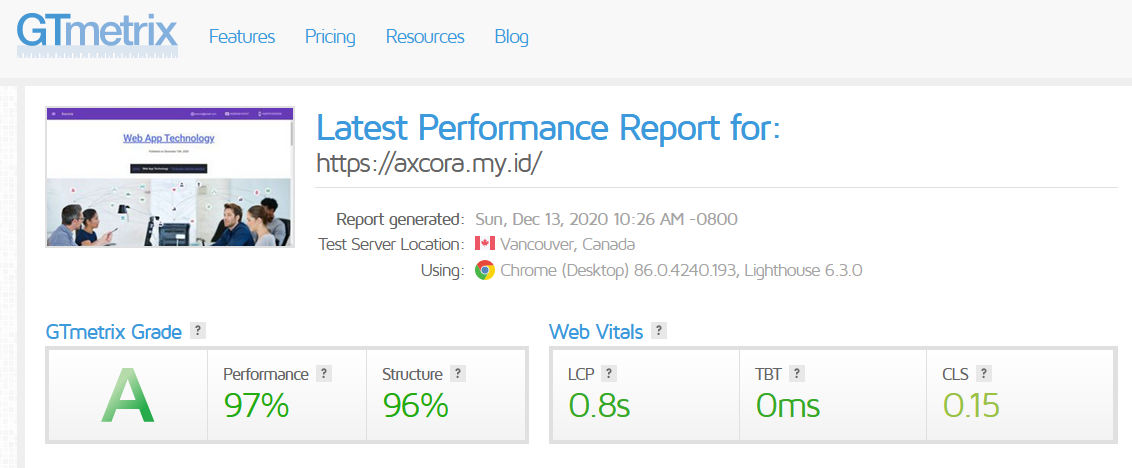Open help icon beside TBT
Image resolution: width=1132 pixels, height=468 pixels.
(796, 373)
